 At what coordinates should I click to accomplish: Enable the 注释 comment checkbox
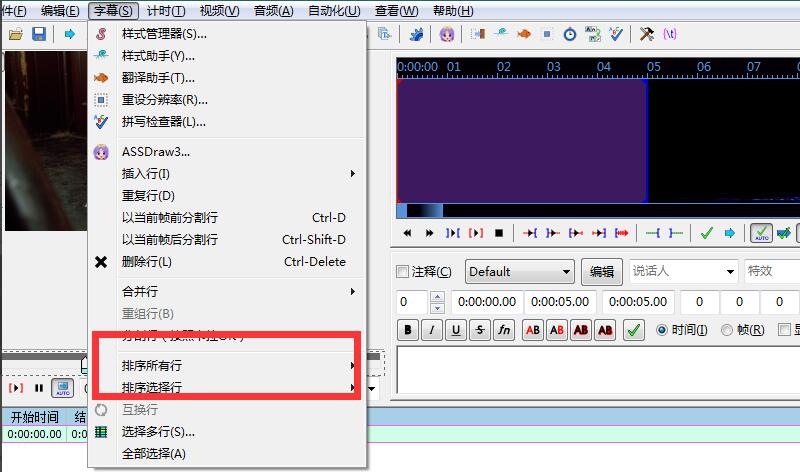point(403,271)
